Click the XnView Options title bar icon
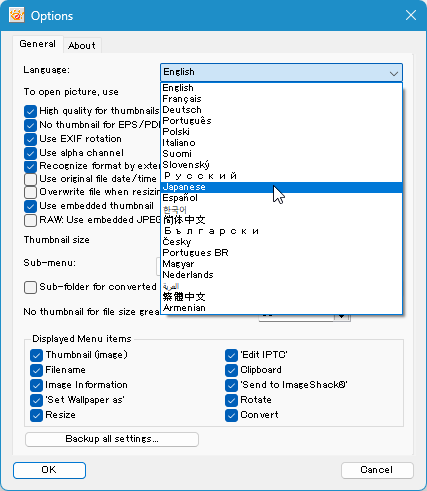The image size is (427, 491). pos(17,15)
